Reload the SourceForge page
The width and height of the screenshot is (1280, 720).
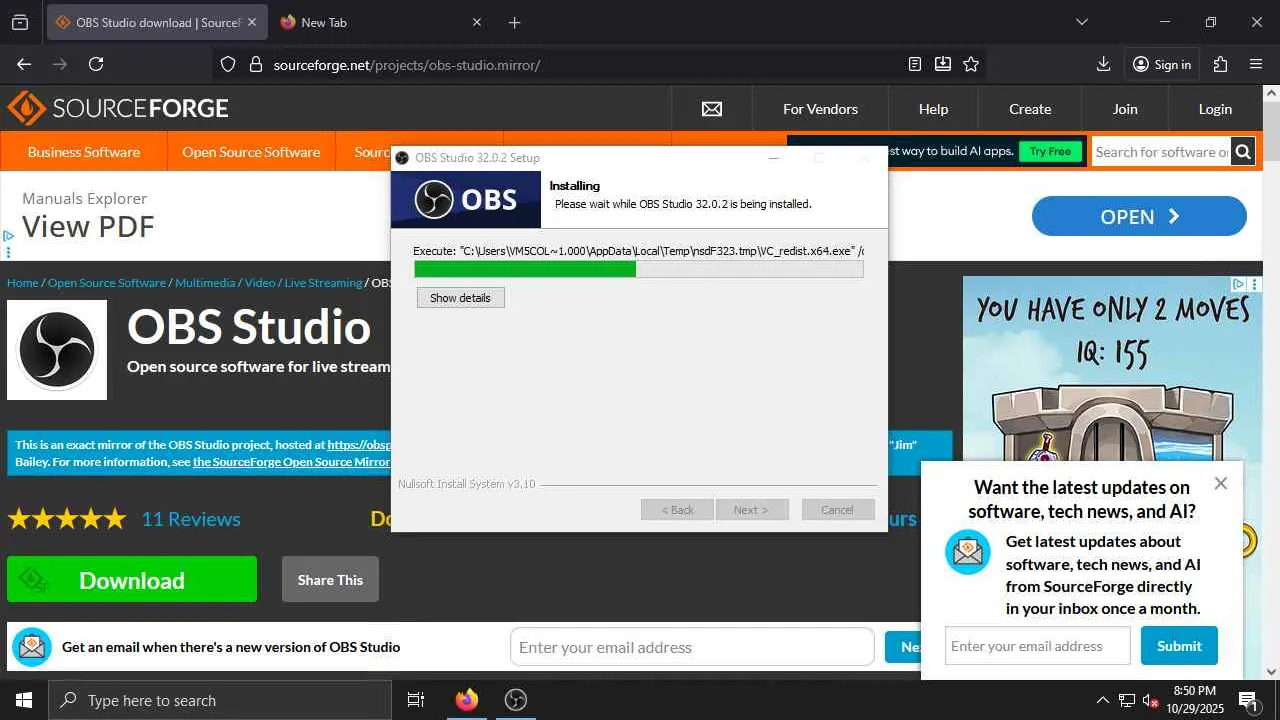click(x=96, y=64)
